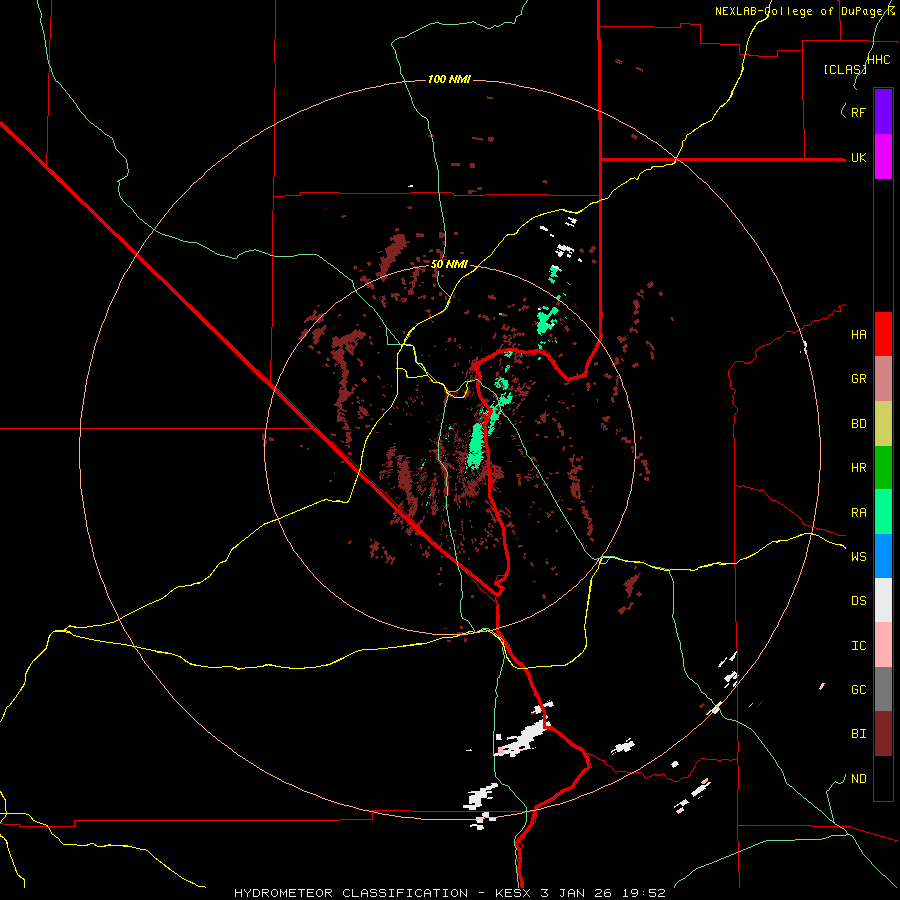This screenshot has height=900, width=900.
Task: Click the GR legend label
Action: click(x=858, y=379)
